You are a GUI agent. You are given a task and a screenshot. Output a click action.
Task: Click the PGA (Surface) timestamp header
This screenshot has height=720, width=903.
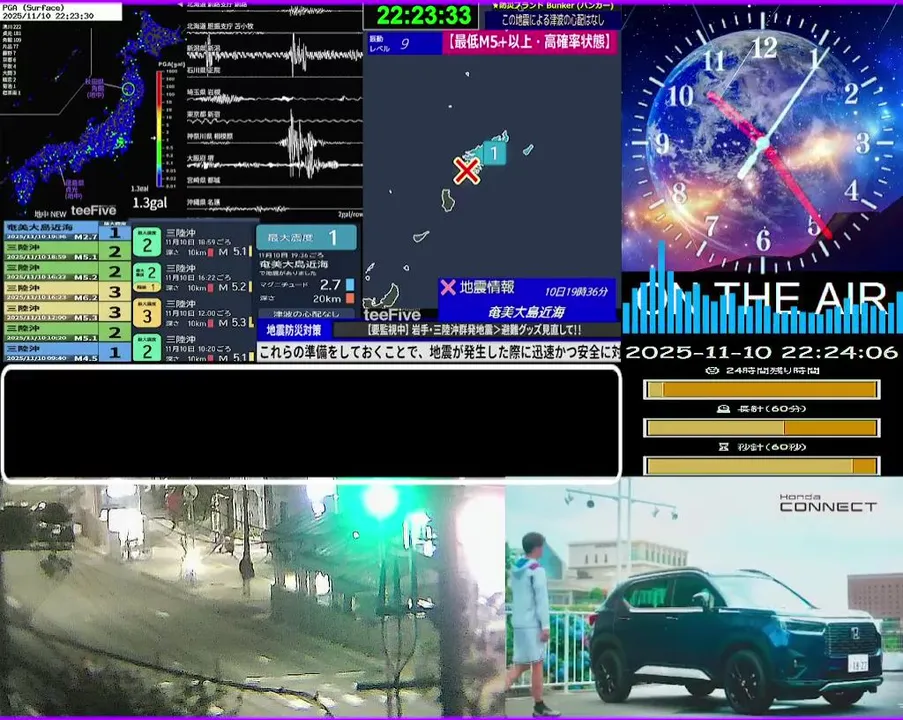coord(61,12)
